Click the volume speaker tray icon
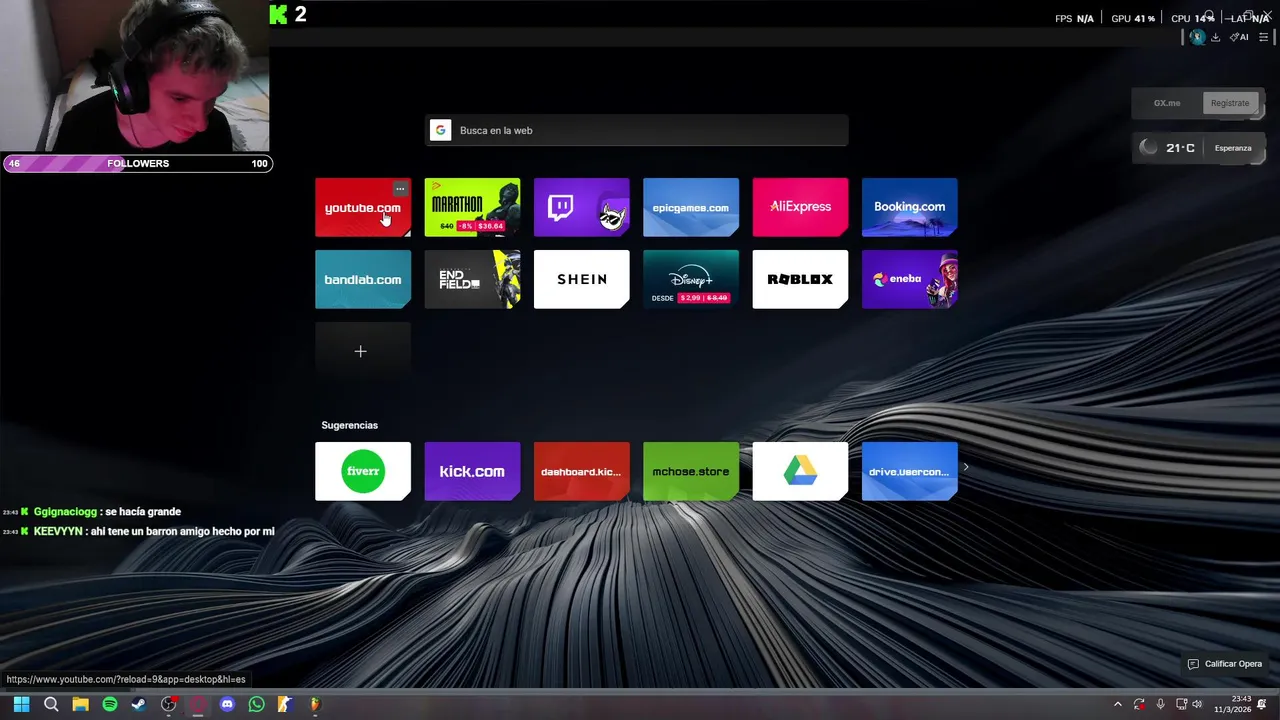 [x=1198, y=704]
